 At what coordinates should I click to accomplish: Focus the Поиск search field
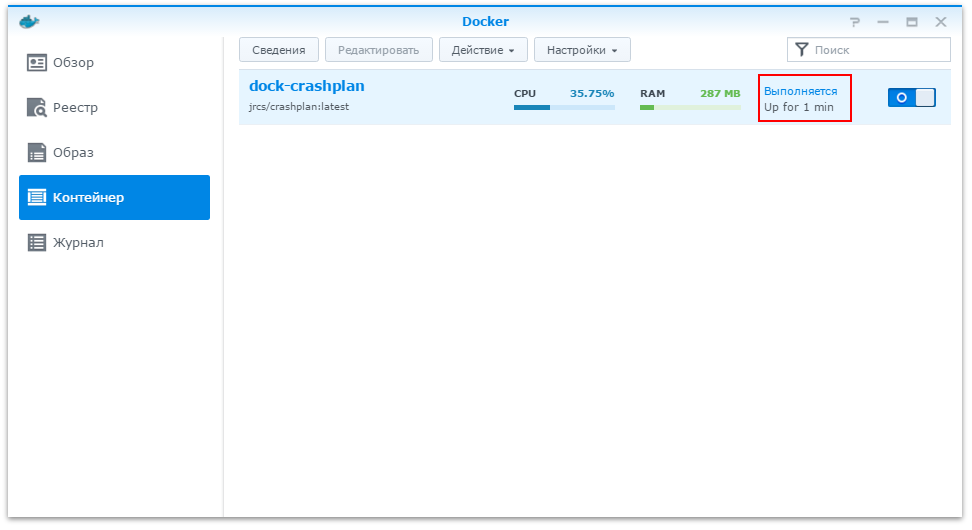(x=868, y=50)
